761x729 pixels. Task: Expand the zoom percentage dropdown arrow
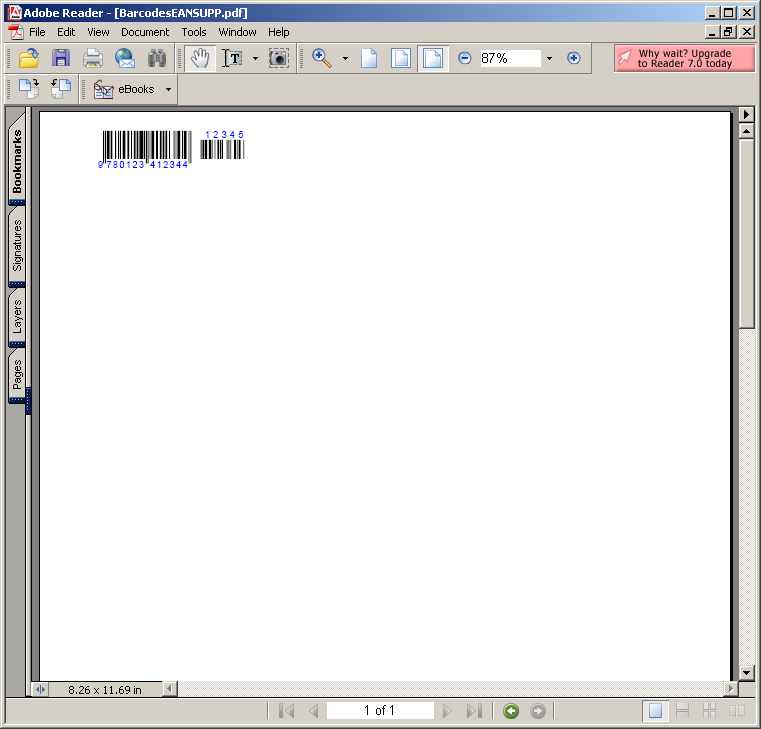[549, 58]
